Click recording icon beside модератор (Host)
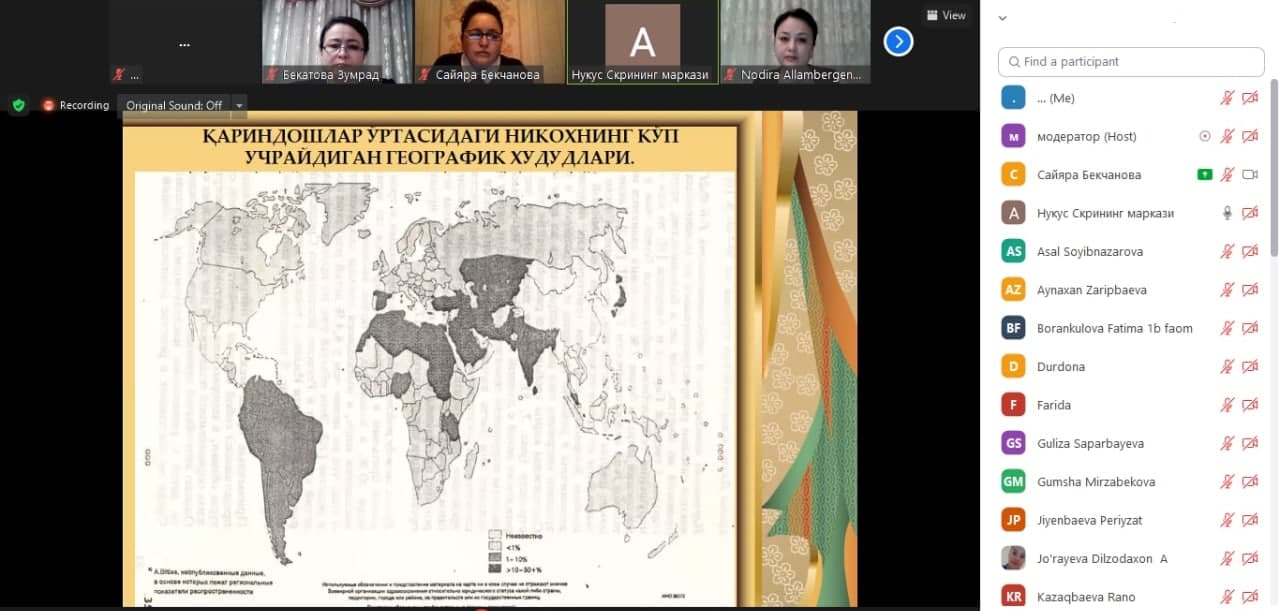 coord(1205,137)
